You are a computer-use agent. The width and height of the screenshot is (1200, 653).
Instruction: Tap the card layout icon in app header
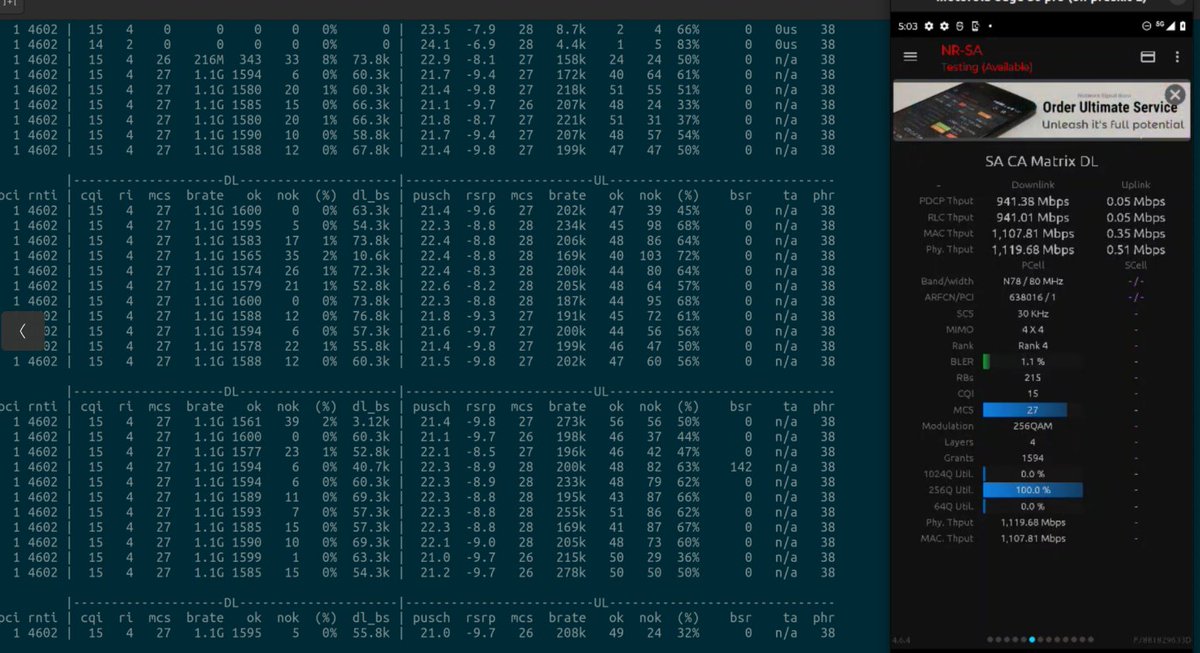click(x=1148, y=57)
